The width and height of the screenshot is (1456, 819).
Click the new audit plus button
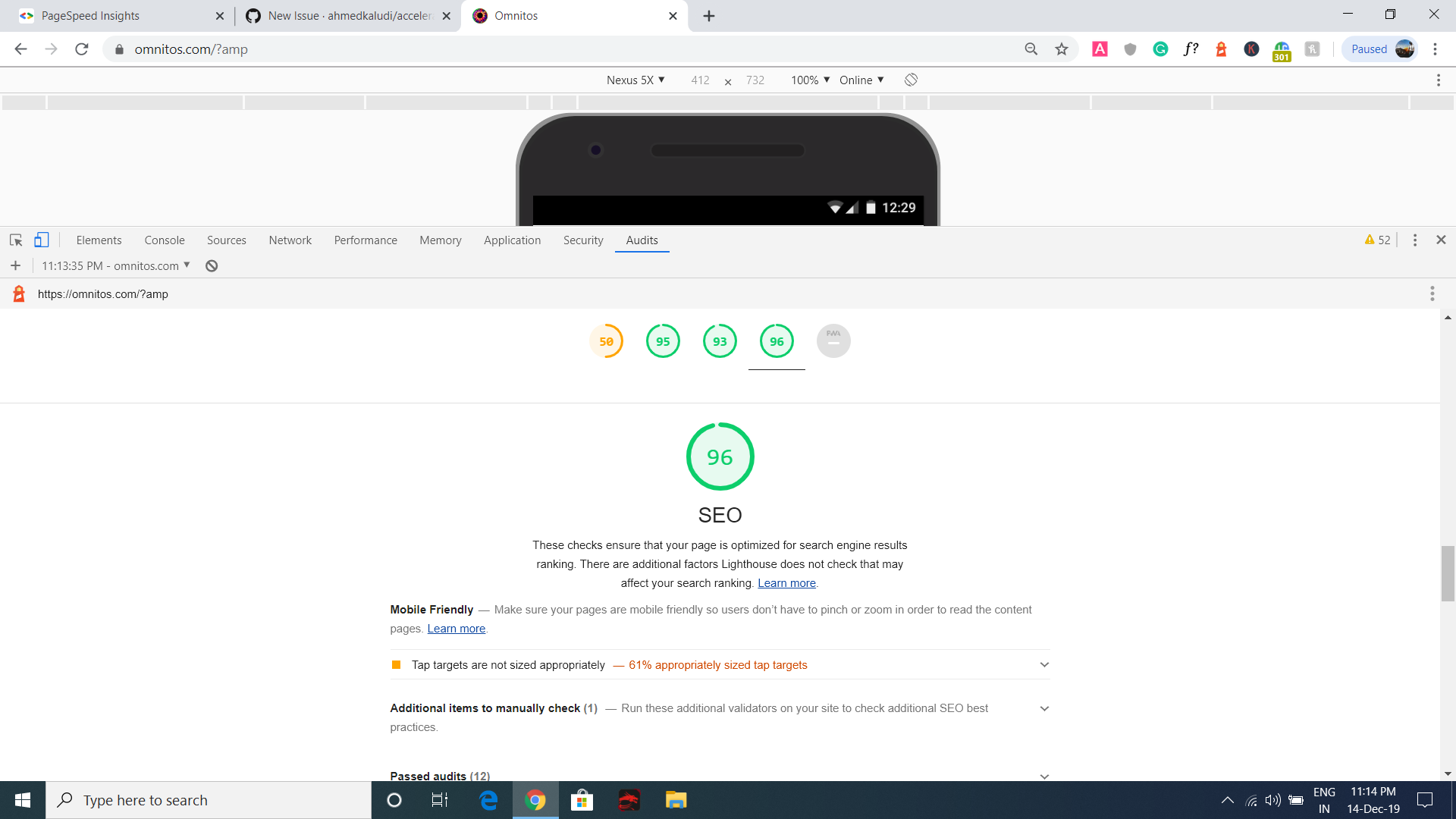(x=15, y=265)
